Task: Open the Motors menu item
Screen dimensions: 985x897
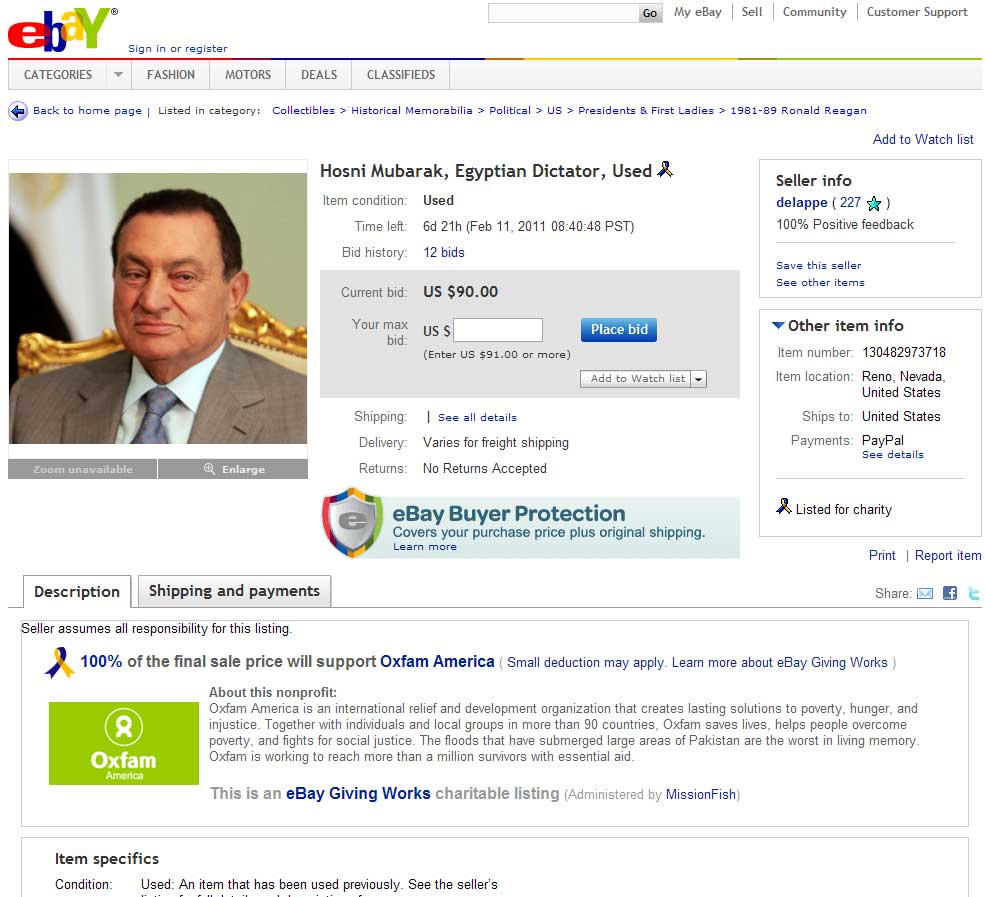Action: [248, 75]
